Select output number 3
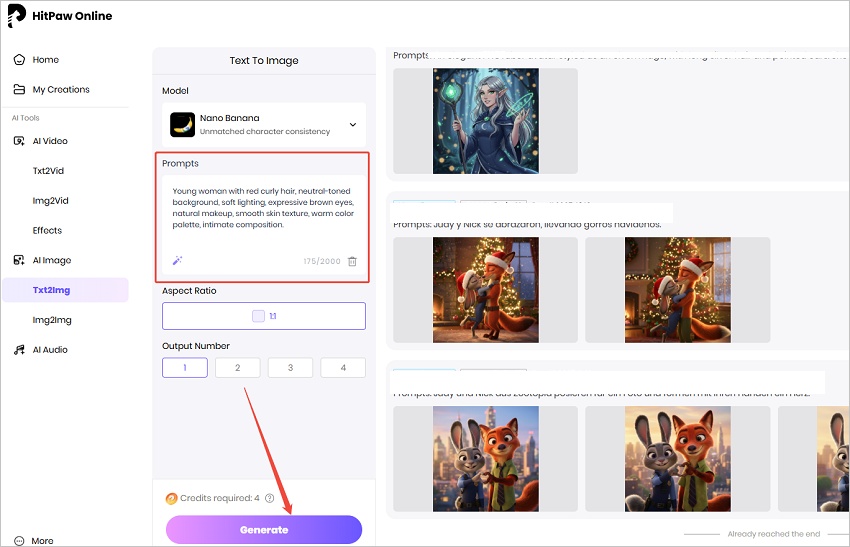850x547 pixels. tap(290, 368)
